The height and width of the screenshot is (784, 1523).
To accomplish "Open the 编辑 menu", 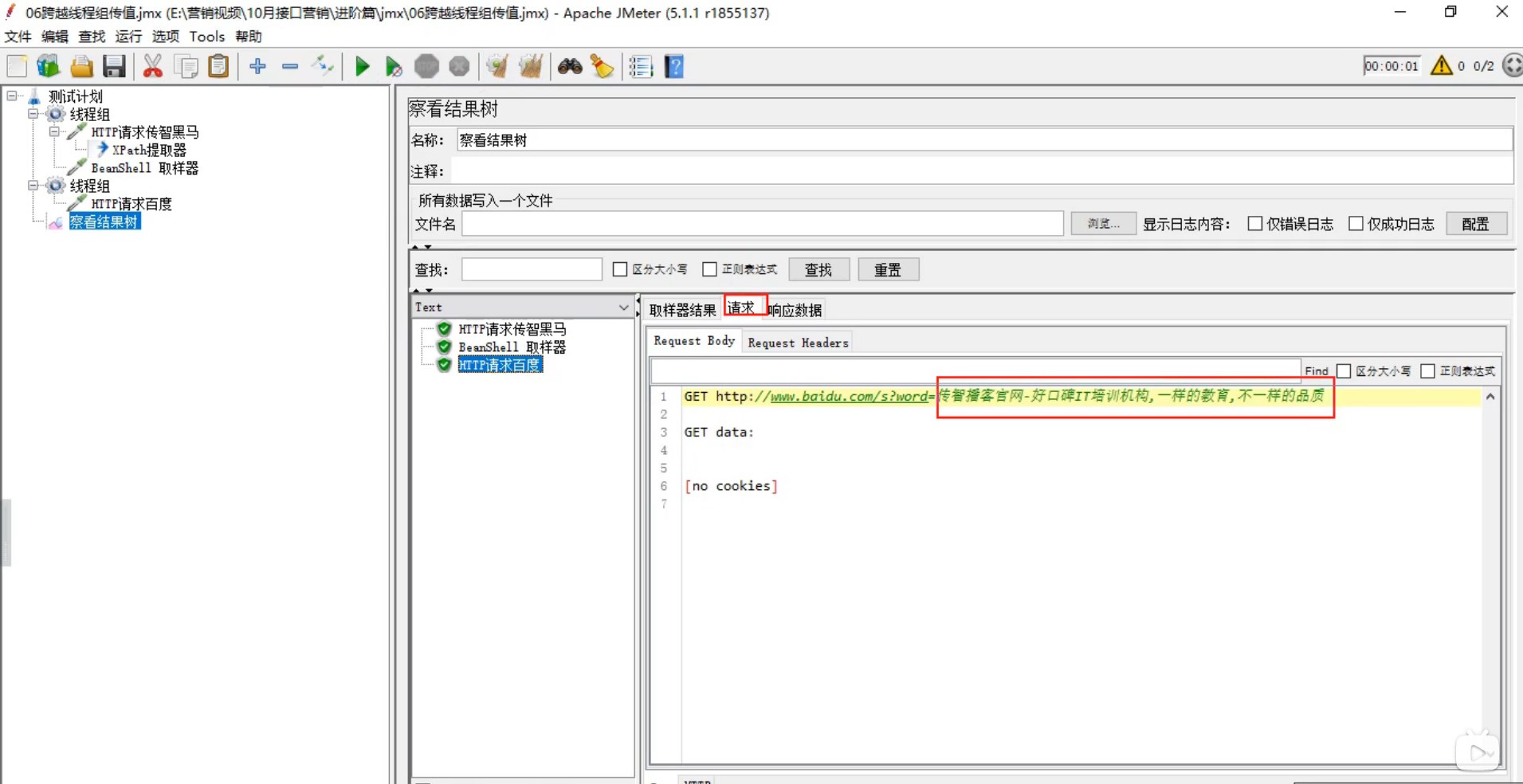I will point(55,37).
